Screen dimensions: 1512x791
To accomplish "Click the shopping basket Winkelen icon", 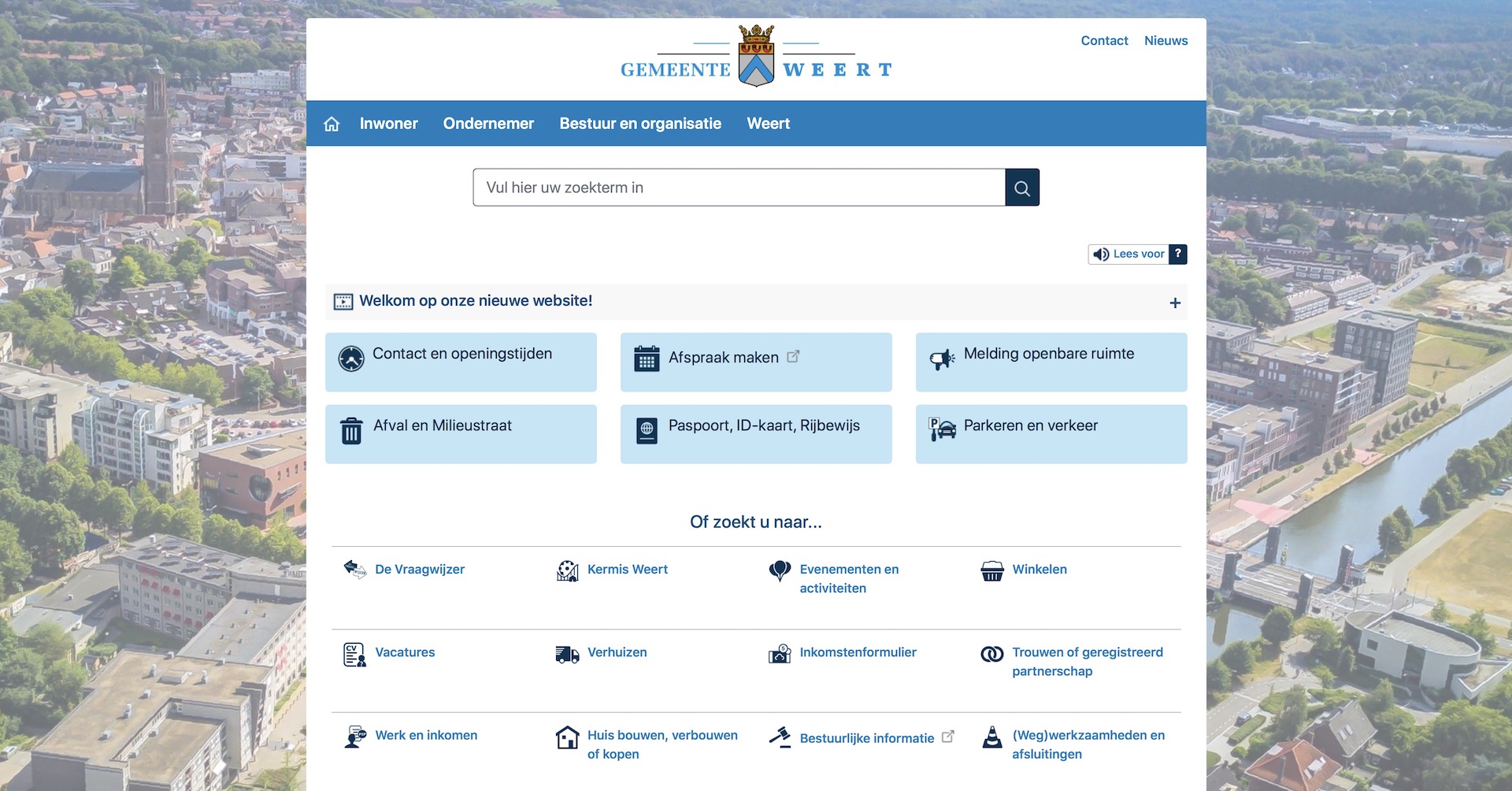I will click(992, 570).
